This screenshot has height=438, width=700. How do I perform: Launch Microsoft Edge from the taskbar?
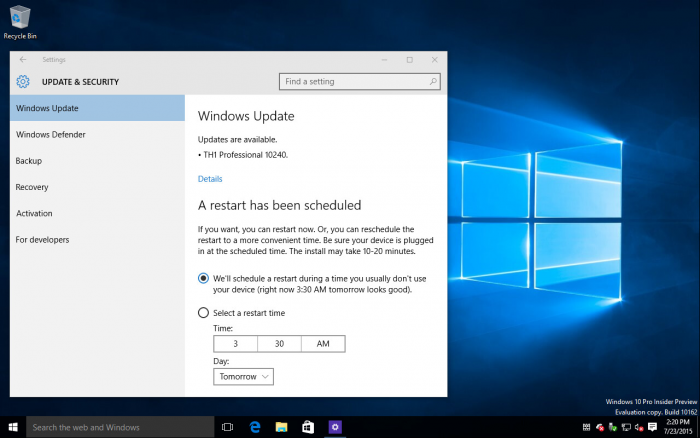(254, 427)
